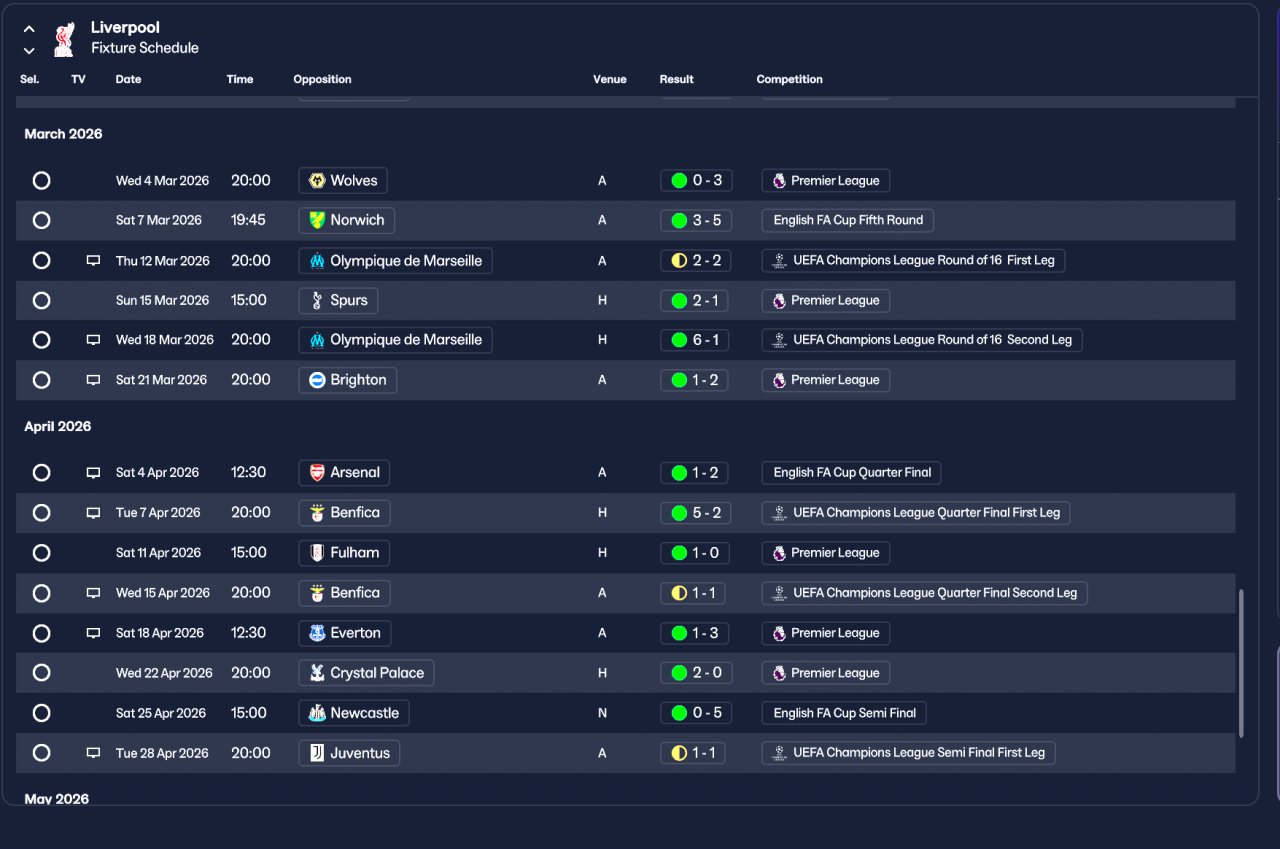Click the Everton club badge icon
The image size is (1280, 849).
(317, 633)
